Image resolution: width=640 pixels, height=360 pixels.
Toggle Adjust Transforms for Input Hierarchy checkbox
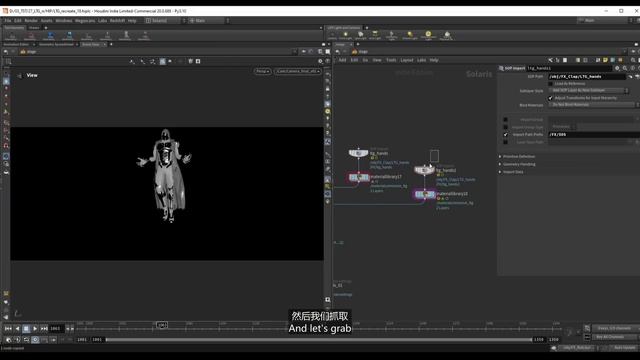550,98
